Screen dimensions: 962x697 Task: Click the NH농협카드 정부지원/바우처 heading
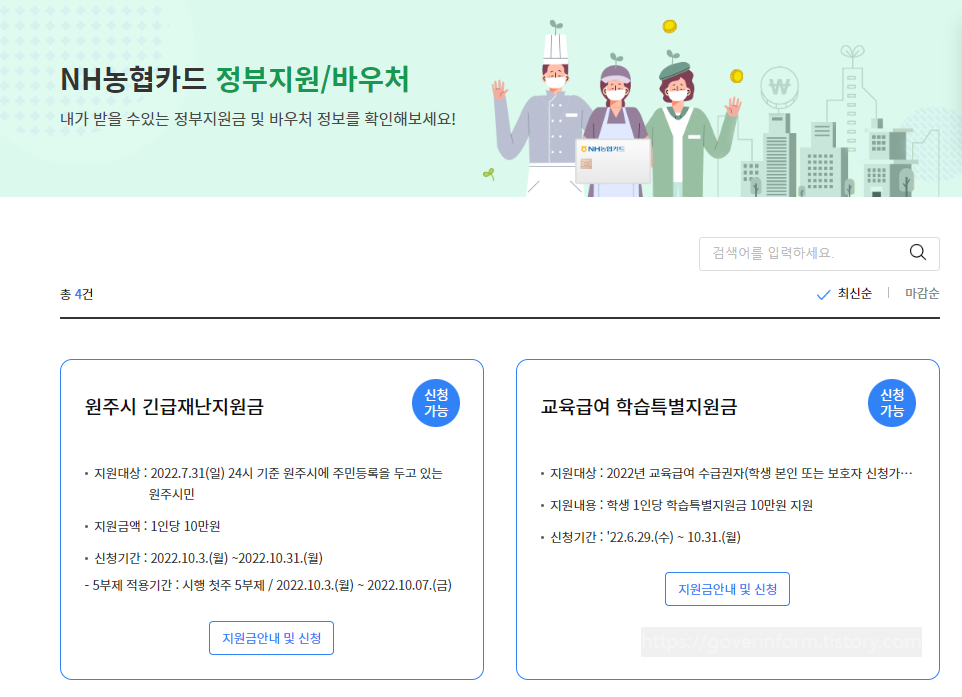point(235,79)
